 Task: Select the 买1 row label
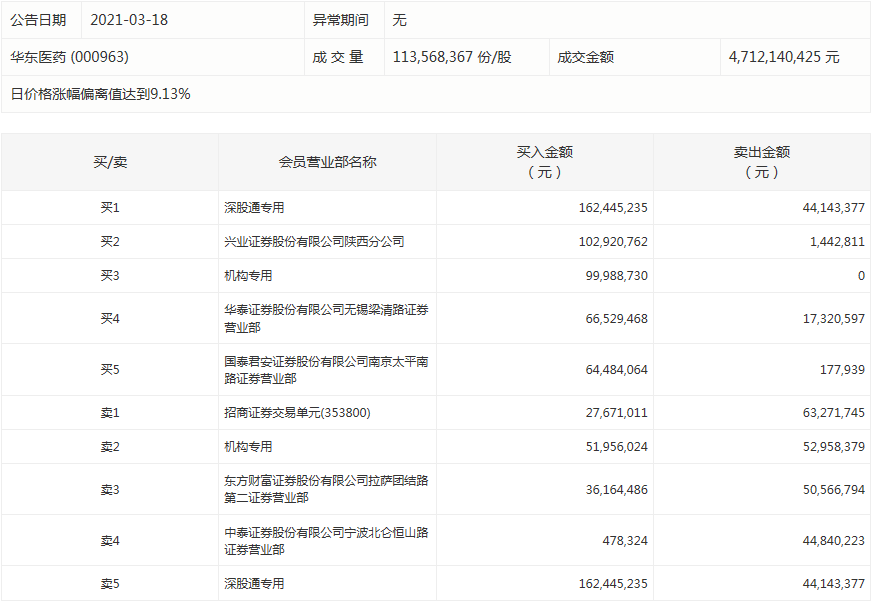point(110,208)
